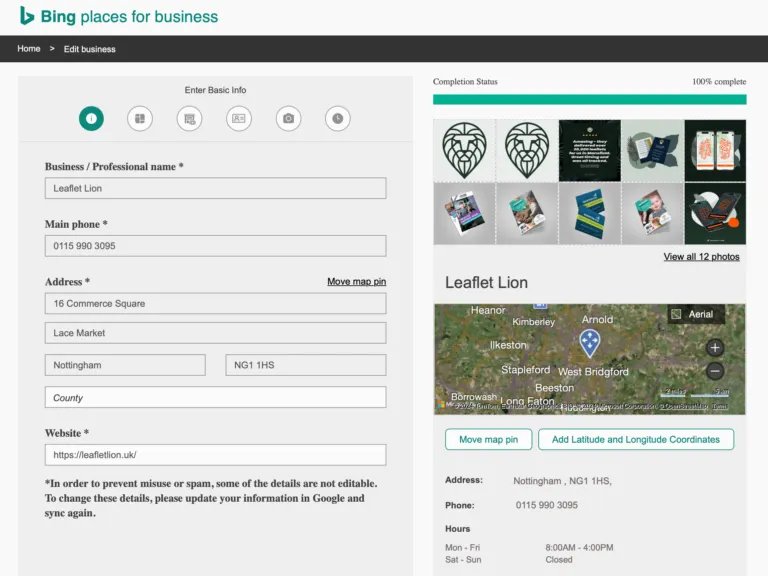Zoom out on the map

coord(714,371)
